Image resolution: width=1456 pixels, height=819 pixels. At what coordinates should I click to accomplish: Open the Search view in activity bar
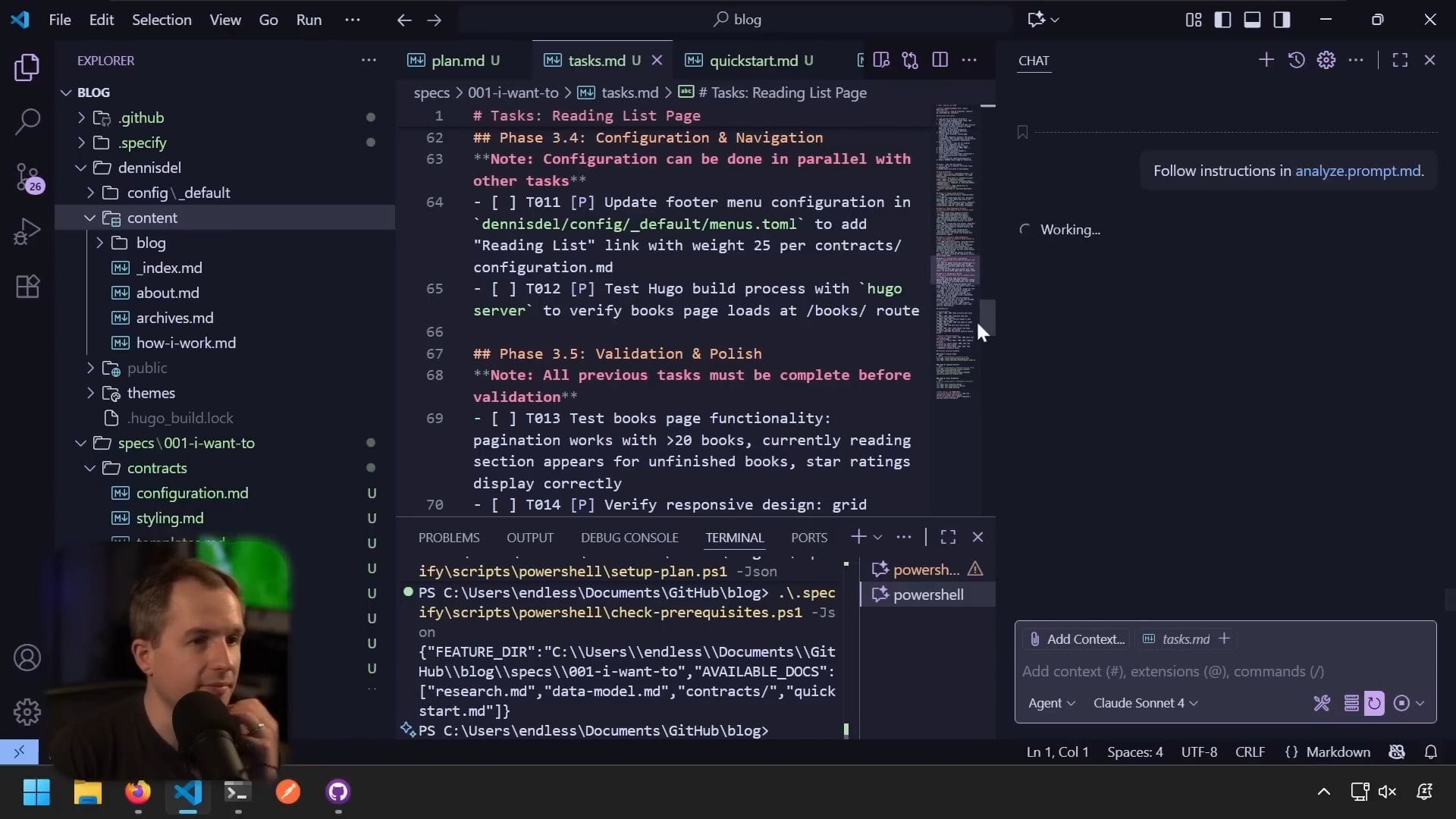click(x=27, y=121)
